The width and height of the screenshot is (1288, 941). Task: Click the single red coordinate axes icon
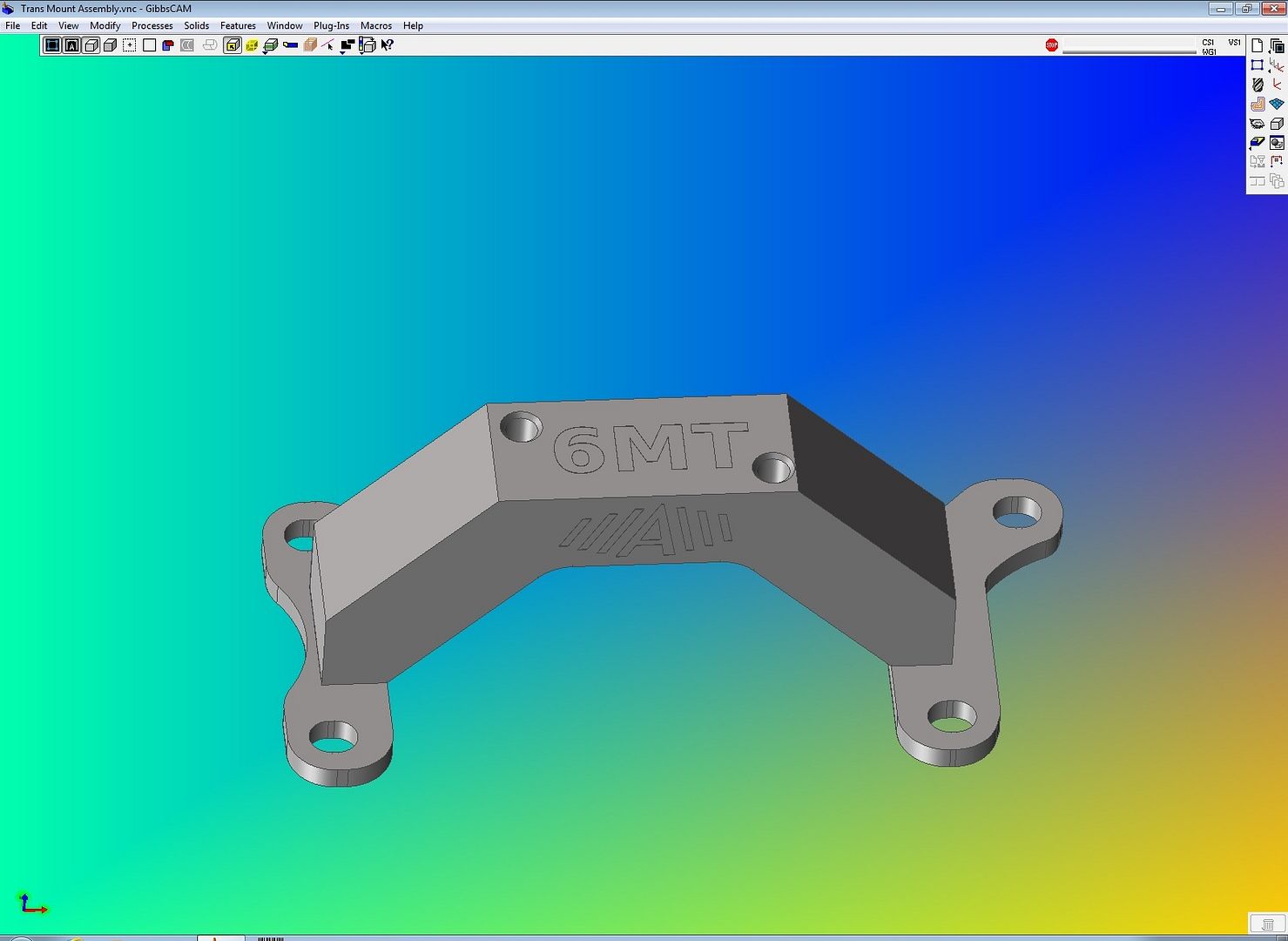tap(1277, 85)
